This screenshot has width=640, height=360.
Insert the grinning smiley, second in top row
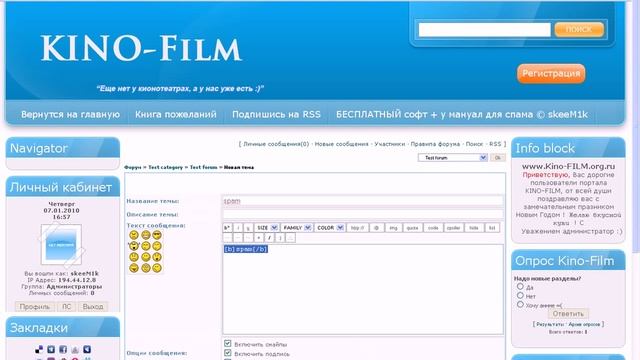tap(146, 235)
